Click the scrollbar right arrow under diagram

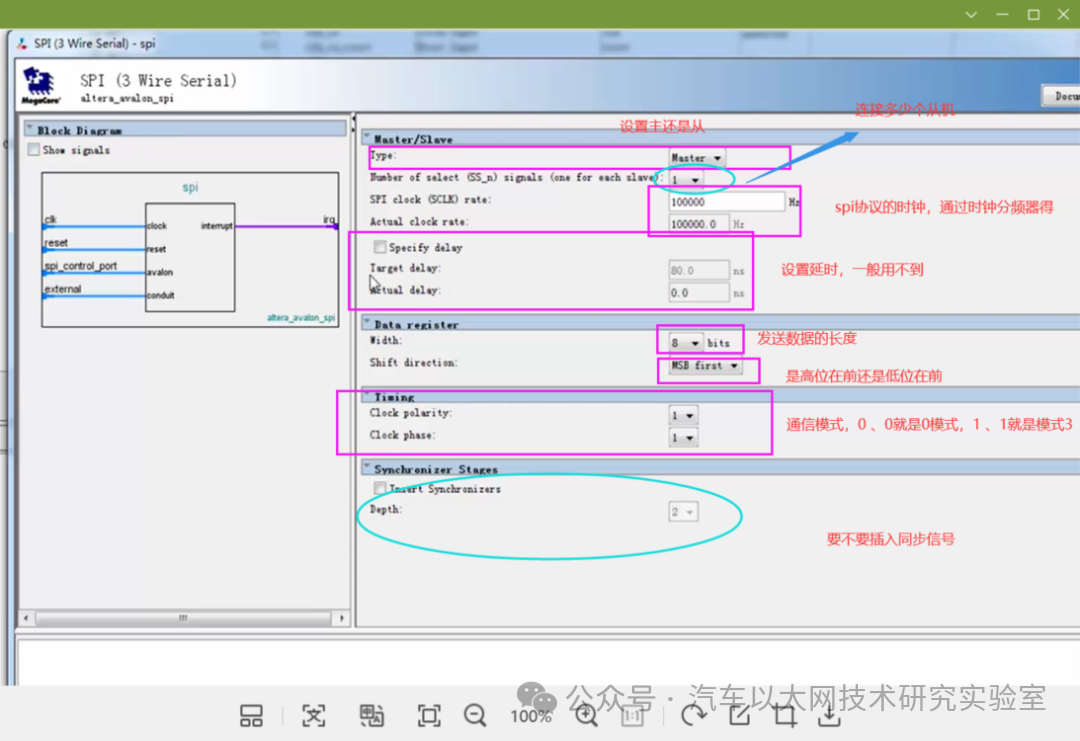click(342, 618)
